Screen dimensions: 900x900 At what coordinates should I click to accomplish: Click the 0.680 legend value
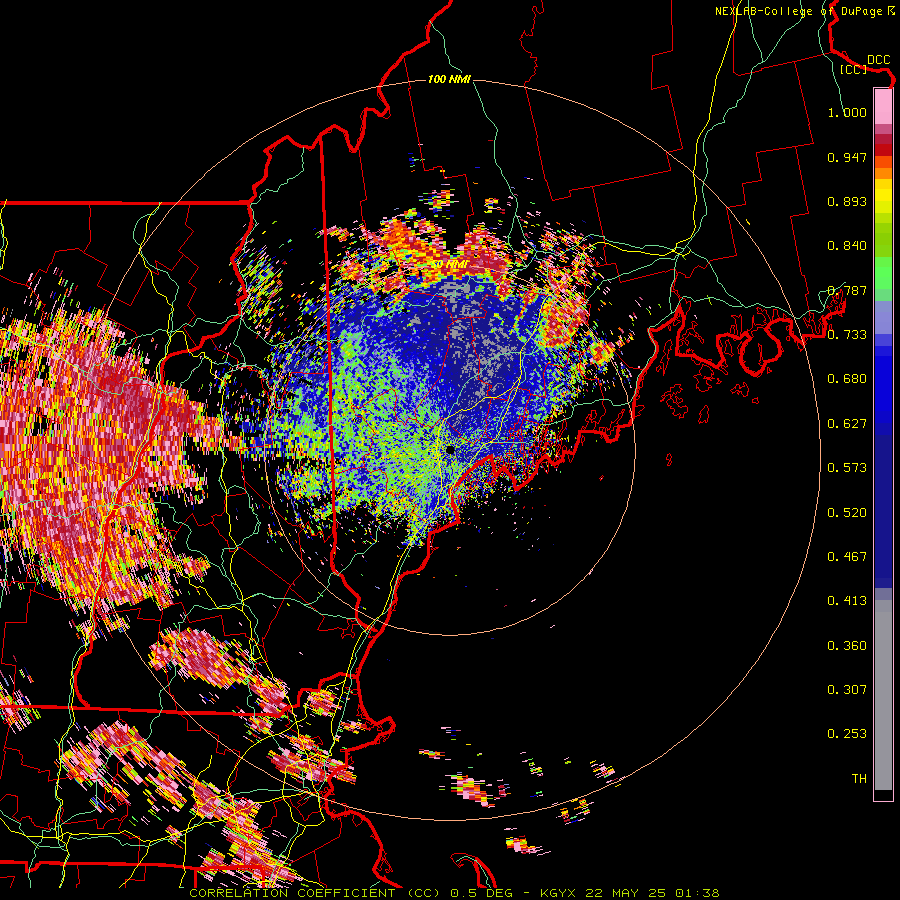click(x=847, y=379)
